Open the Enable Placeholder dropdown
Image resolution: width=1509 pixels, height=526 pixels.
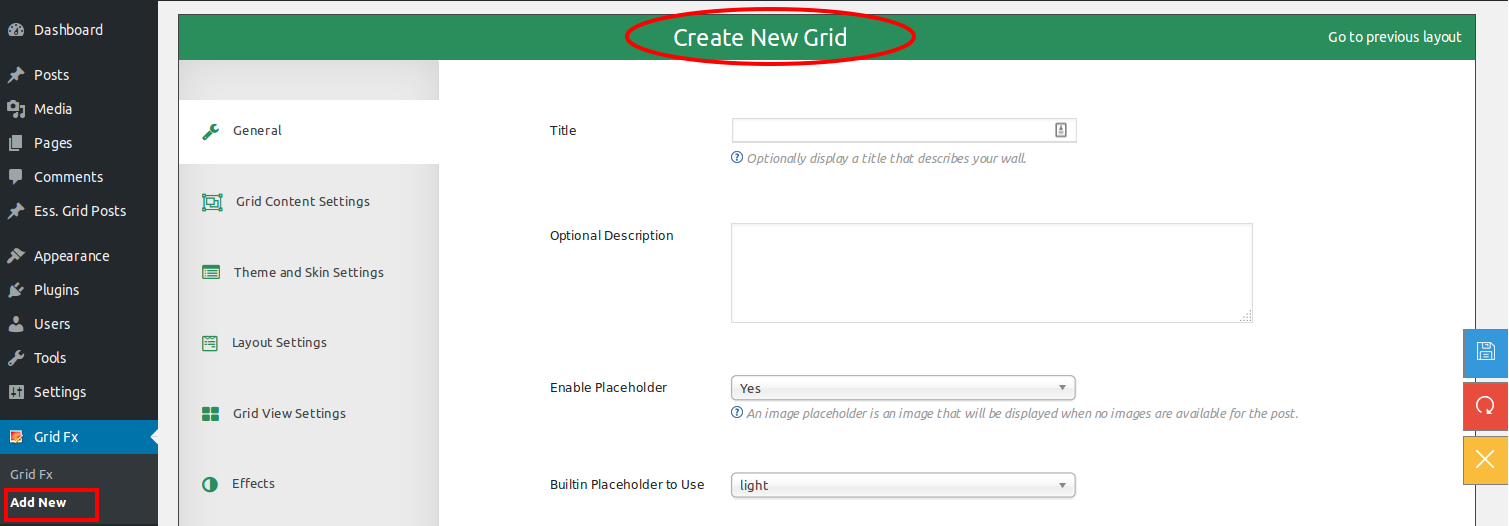903,388
